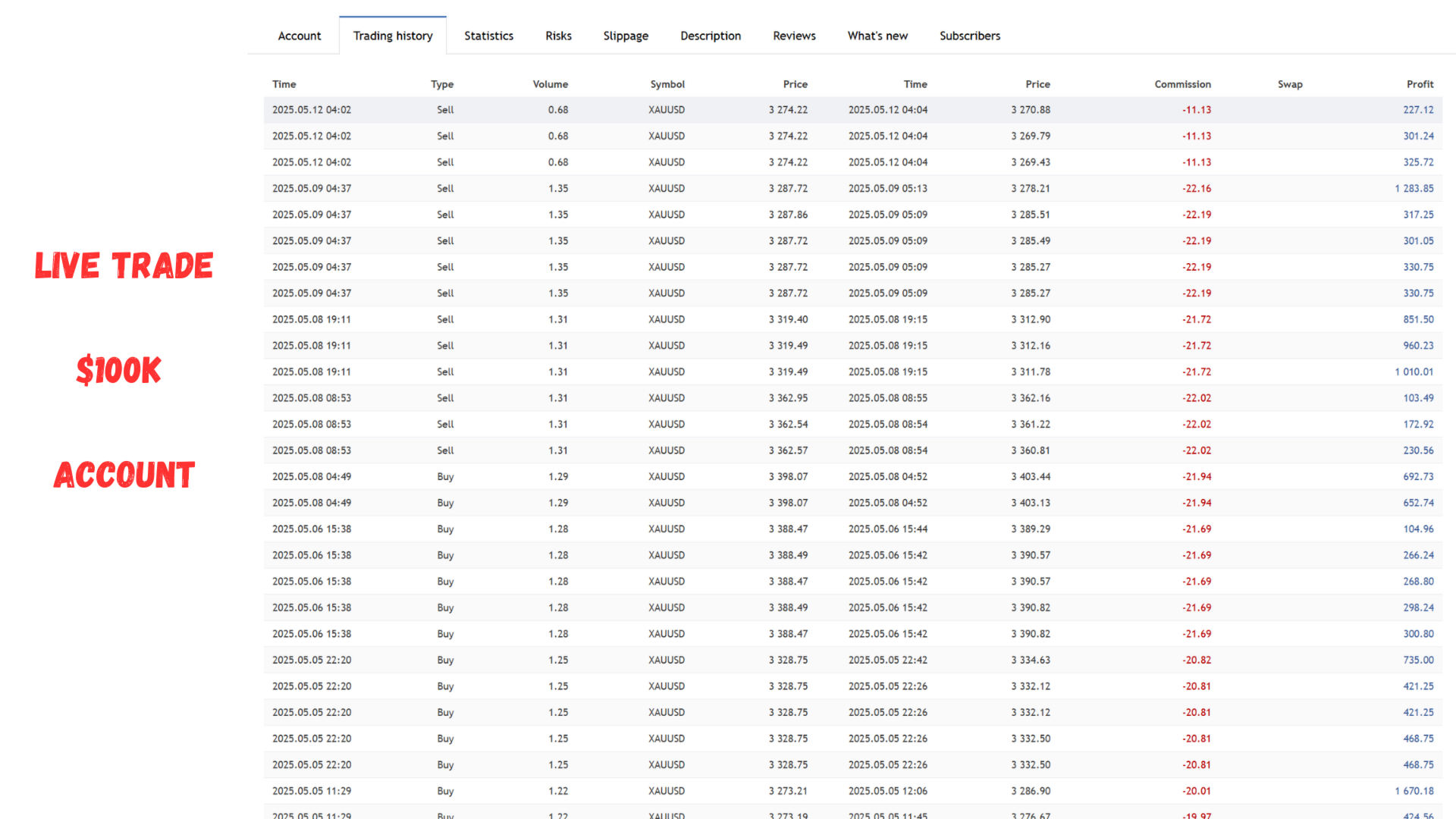1456x819 pixels.
Task: Click close price 3 269.43
Action: [1031, 162]
